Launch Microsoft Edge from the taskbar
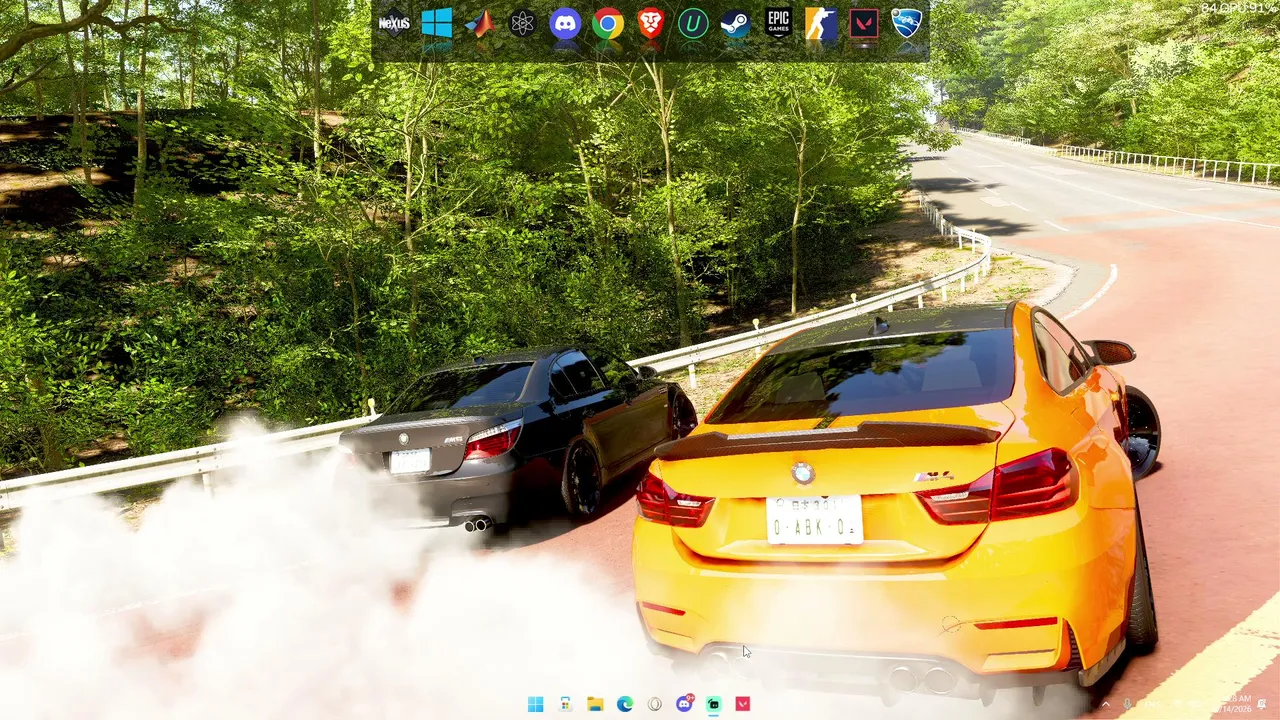The image size is (1280, 720). [x=625, y=704]
